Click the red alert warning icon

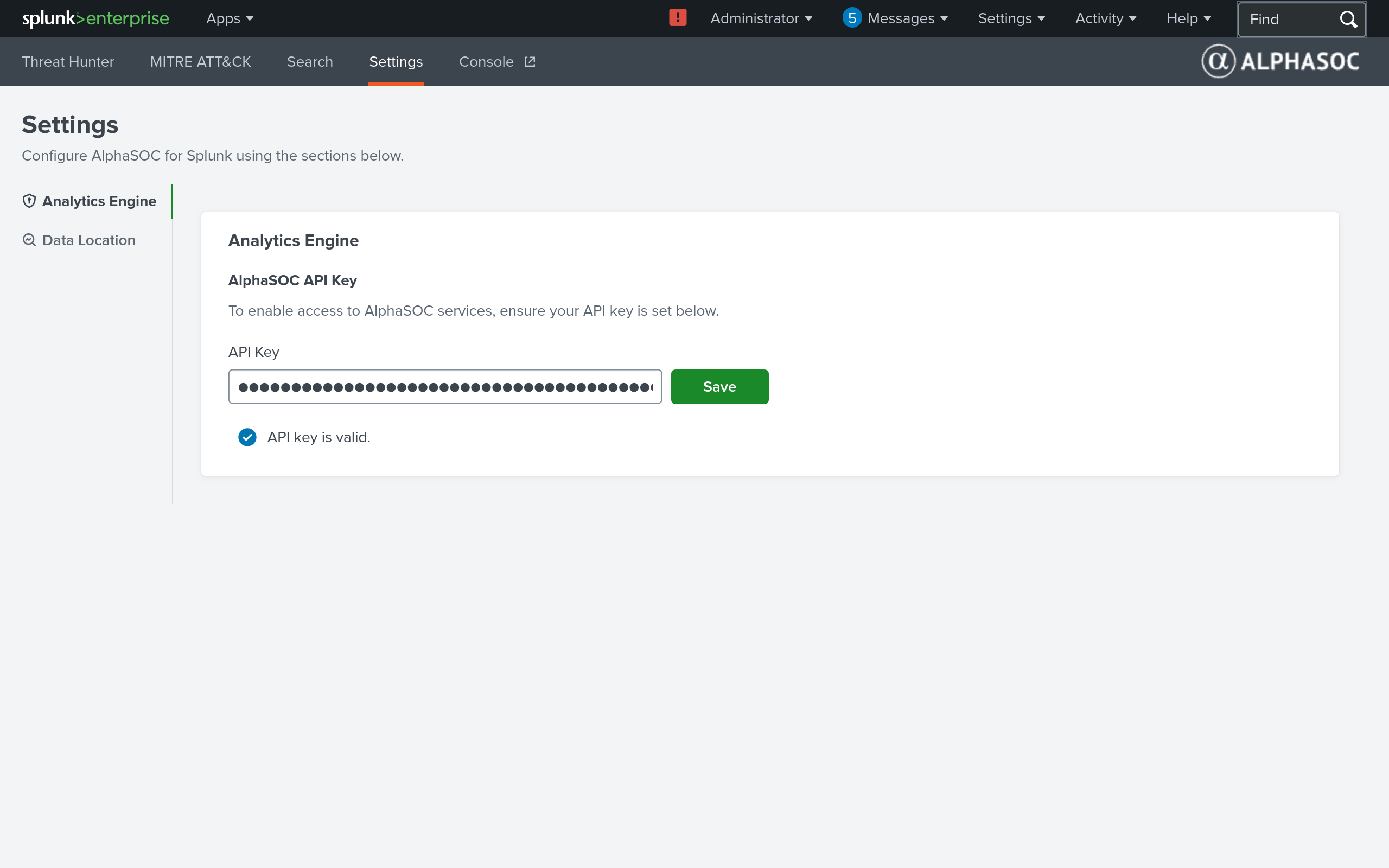[x=677, y=18]
